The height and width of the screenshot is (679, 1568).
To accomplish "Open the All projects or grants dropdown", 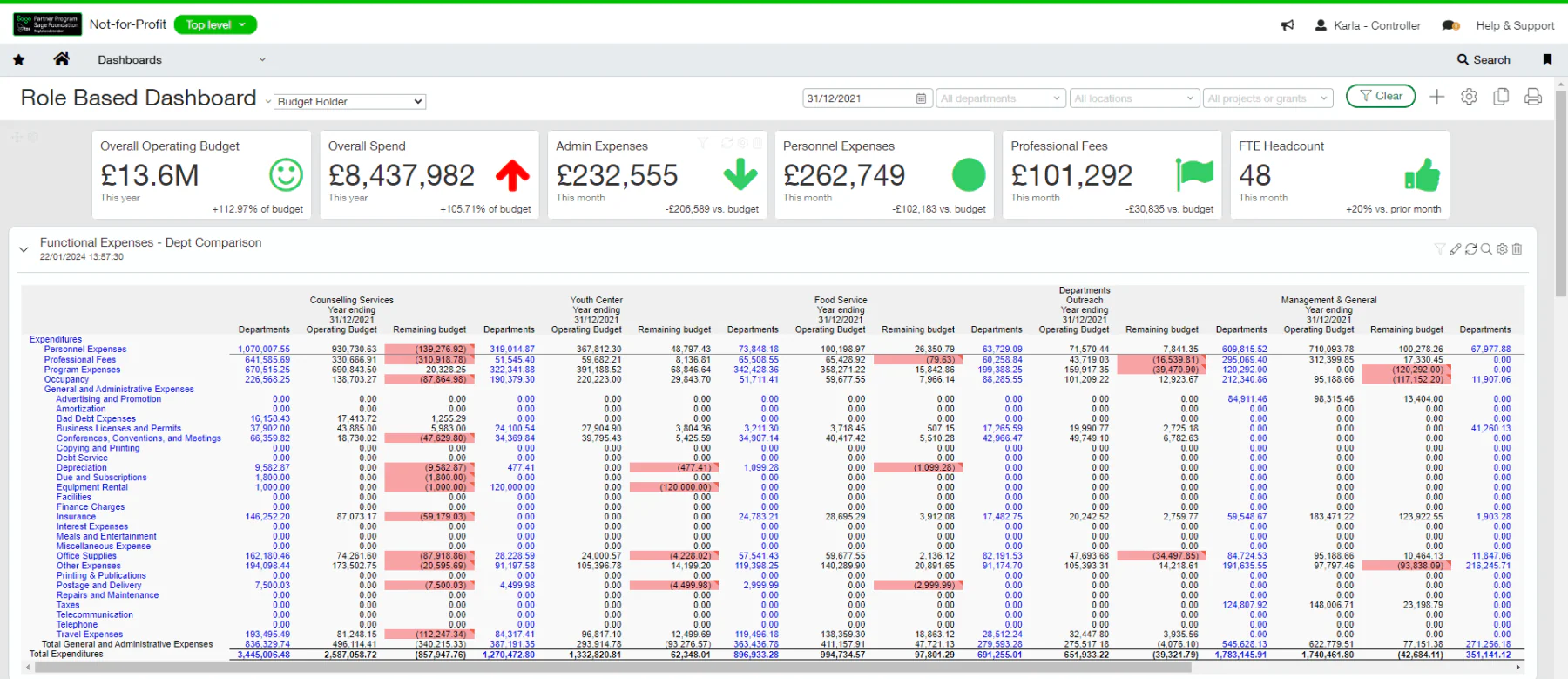I will click(1268, 98).
